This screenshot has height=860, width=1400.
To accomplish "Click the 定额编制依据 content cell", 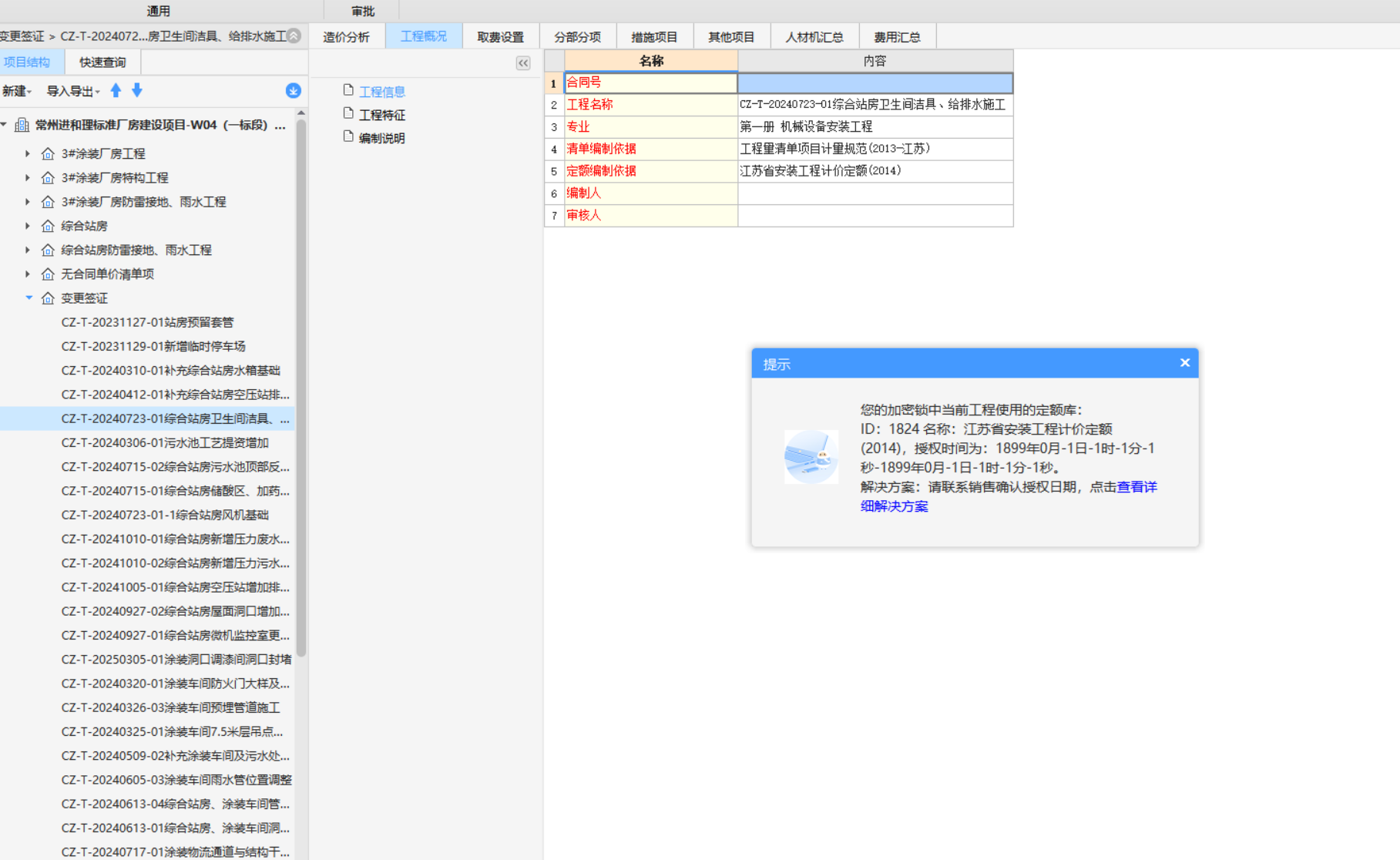I will (875, 171).
